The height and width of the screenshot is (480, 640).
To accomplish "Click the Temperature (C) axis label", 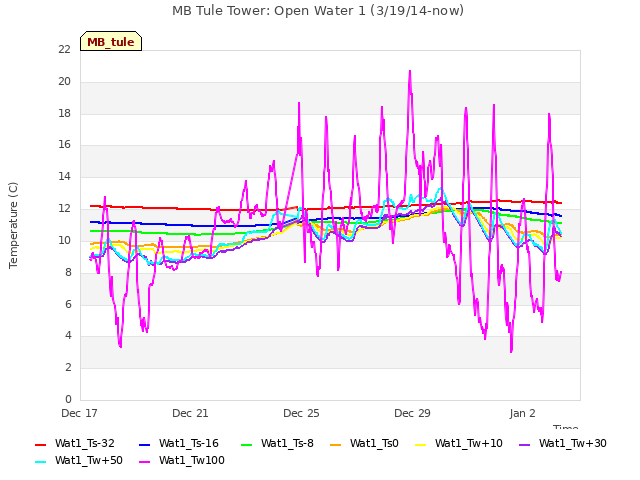I will click(13, 225).
